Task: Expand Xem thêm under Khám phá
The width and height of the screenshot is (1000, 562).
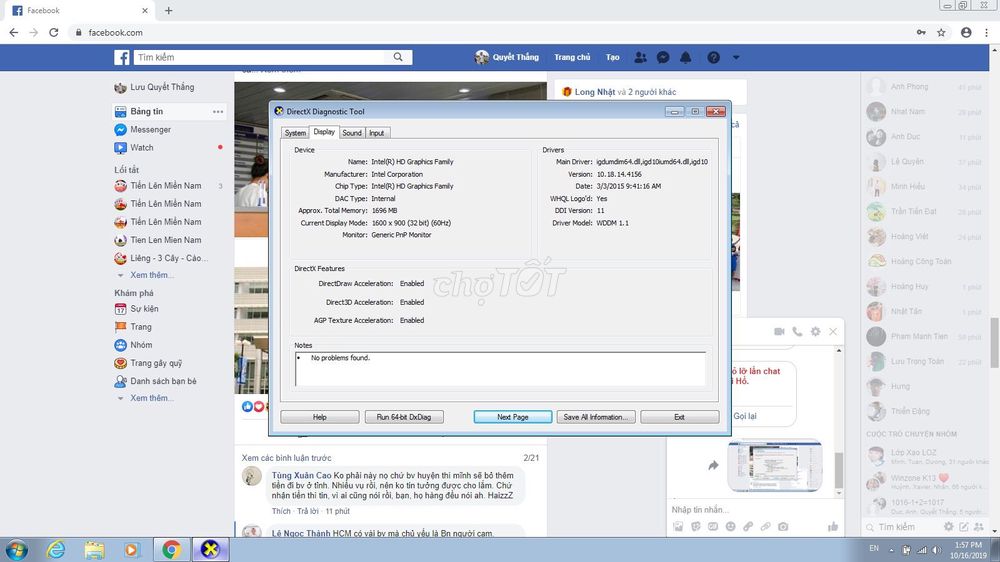Action: coord(152,398)
